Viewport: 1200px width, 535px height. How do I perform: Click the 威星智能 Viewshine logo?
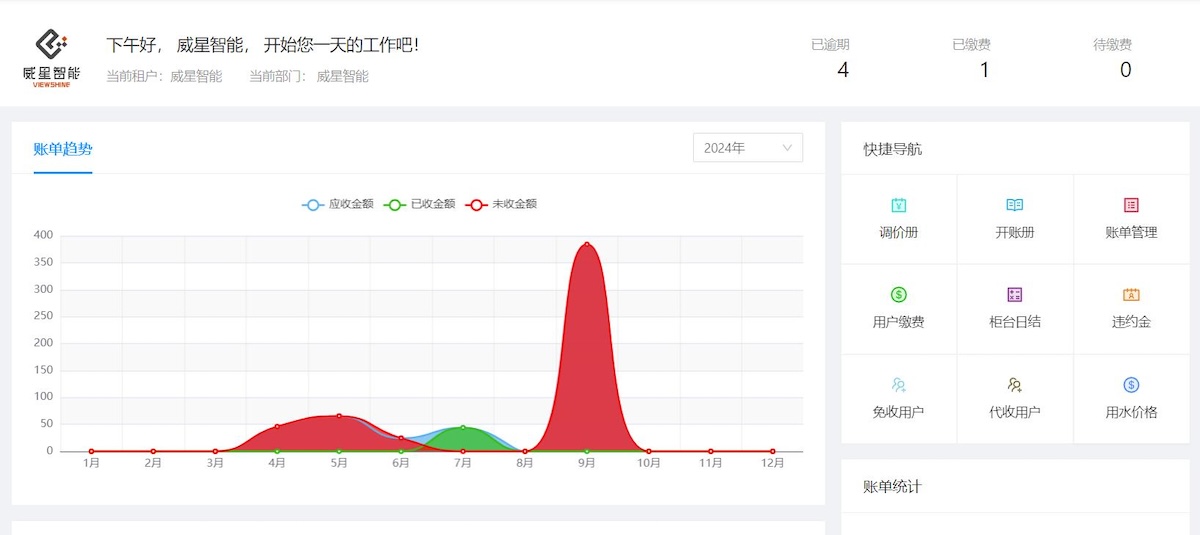tap(51, 58)
